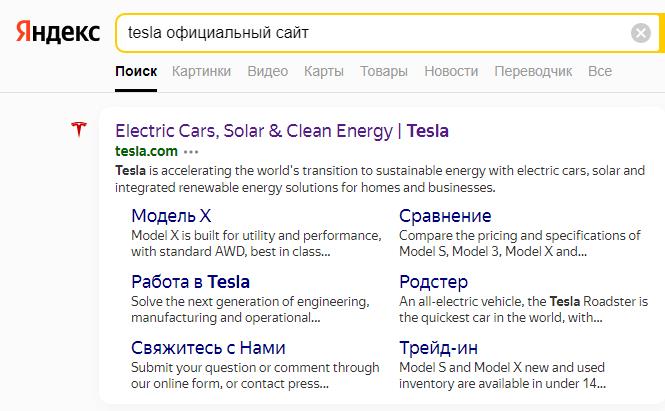Click the Свяжитесь с Нами link
665x411 pixels.
[208, 348]
